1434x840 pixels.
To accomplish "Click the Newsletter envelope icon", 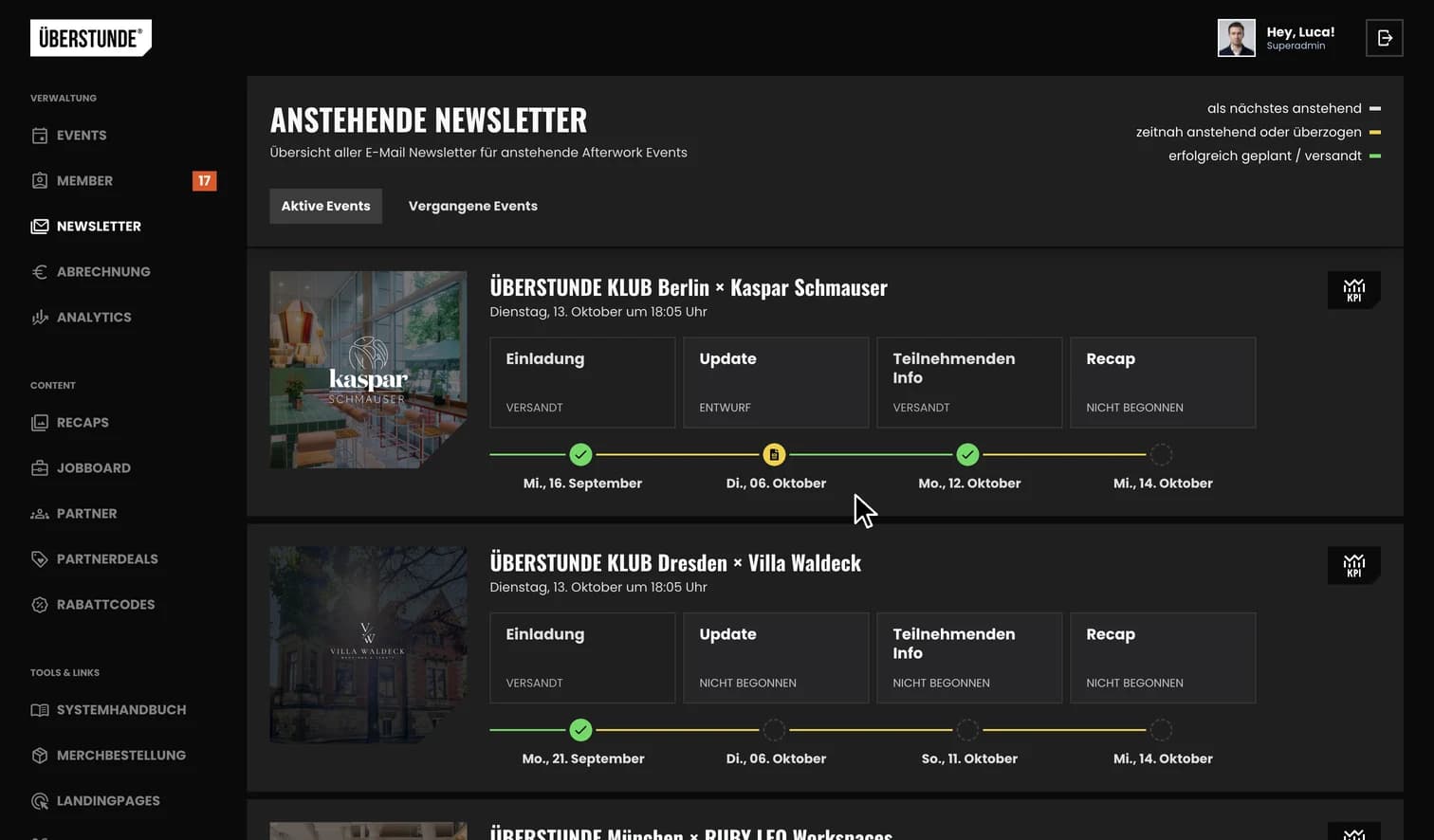I will point(40,227).
